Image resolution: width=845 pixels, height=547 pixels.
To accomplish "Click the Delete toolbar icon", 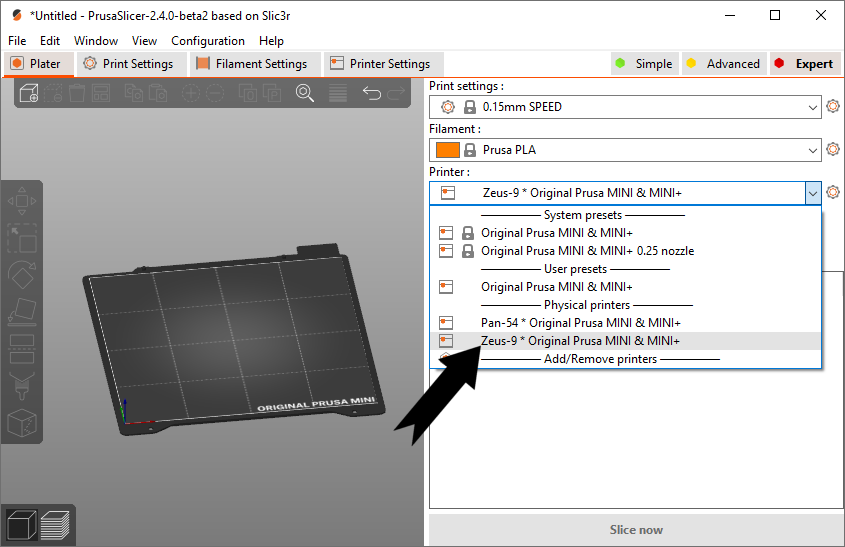I will click(53, 93).
